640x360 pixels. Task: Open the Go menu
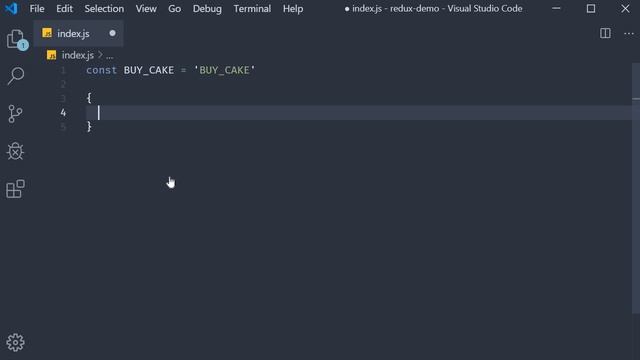(x=174, y=9)
